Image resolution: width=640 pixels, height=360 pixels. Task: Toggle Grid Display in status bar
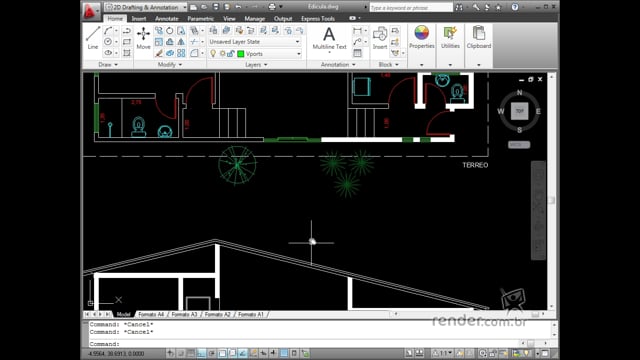pyautogui.click(x=191, y=353)
